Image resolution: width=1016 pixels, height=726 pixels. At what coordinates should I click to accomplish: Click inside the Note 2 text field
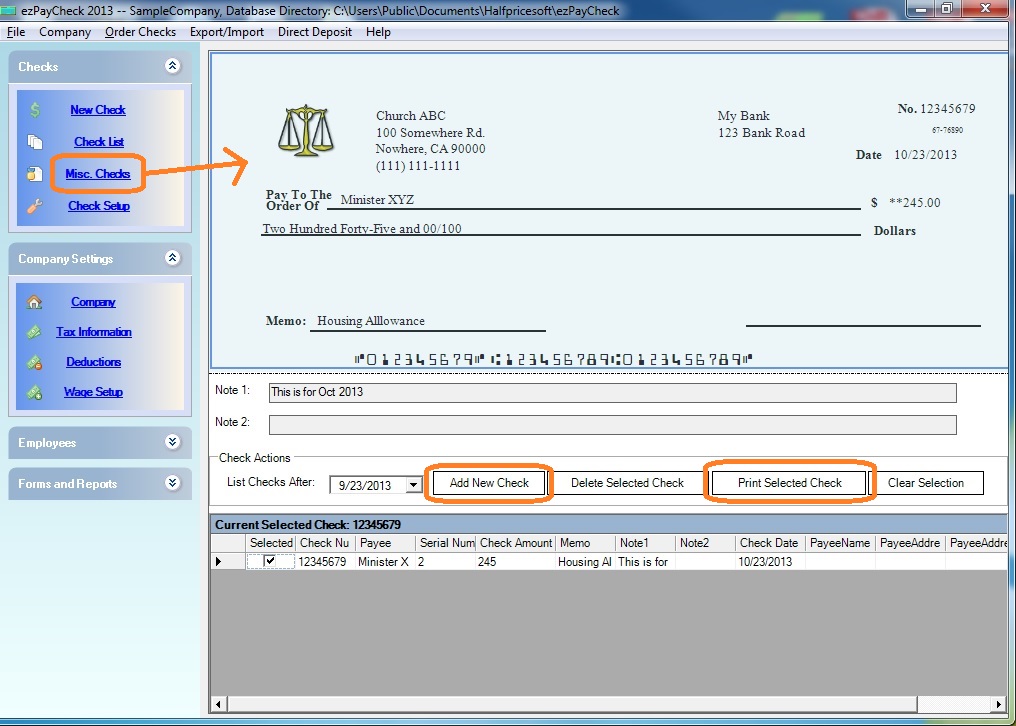coord(612,425)
